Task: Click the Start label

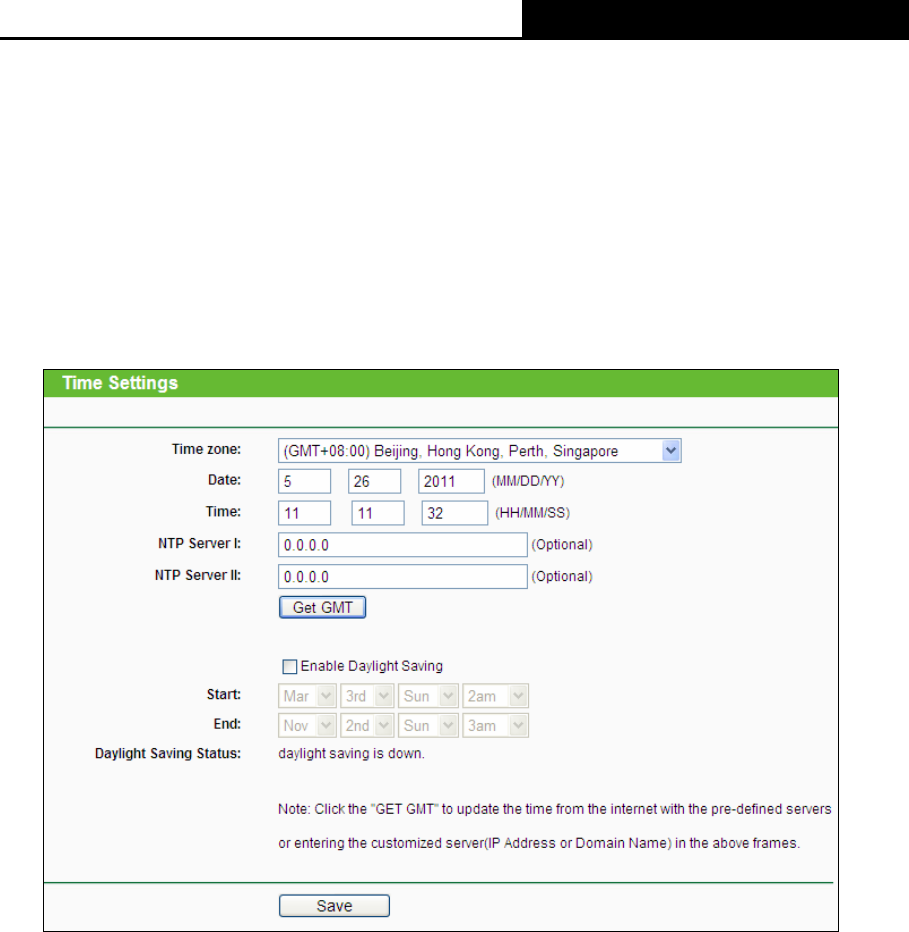Action: click(x=224, y=694)
